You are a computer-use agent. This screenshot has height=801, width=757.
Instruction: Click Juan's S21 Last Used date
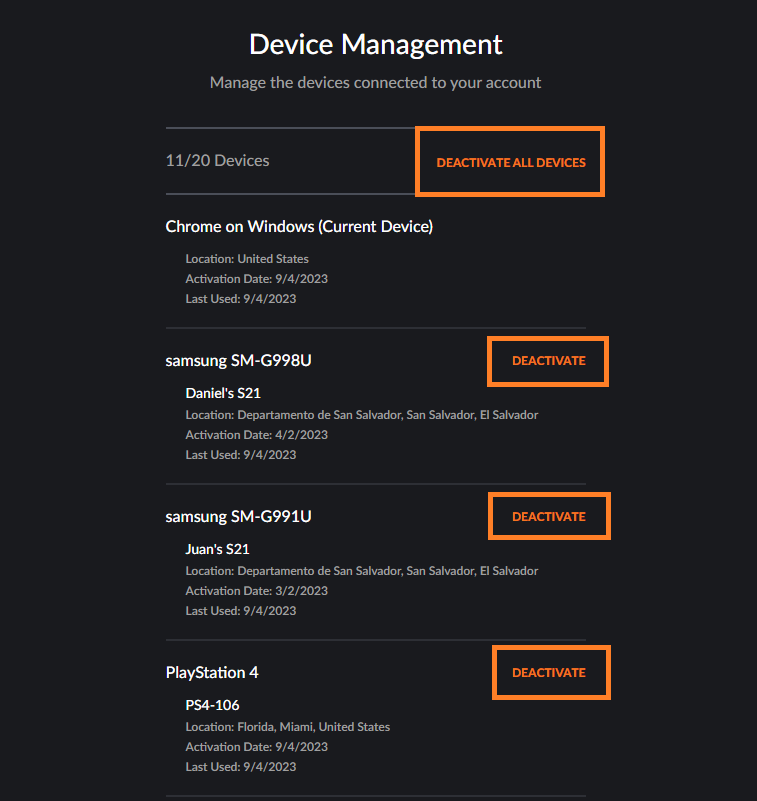pyautogui.click(x=241, y=610)
